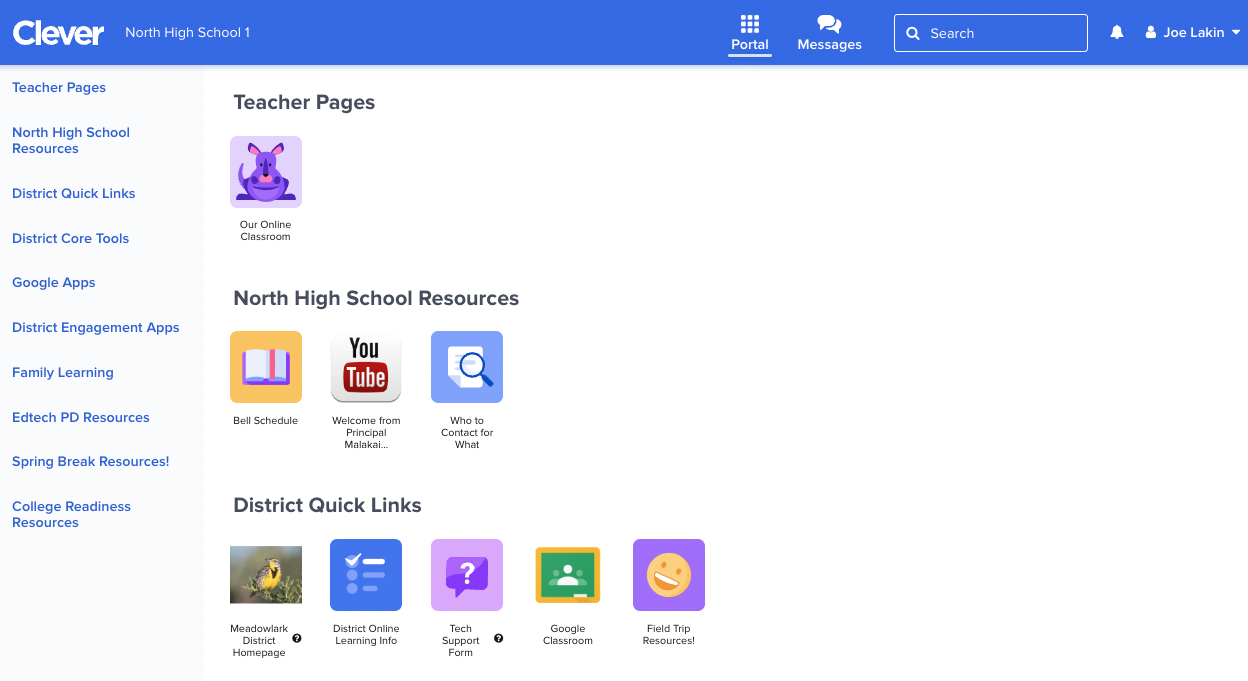The image size is (1248, 681).
Task: Open the Bell Schedule resource
Action: click(265, 367)
